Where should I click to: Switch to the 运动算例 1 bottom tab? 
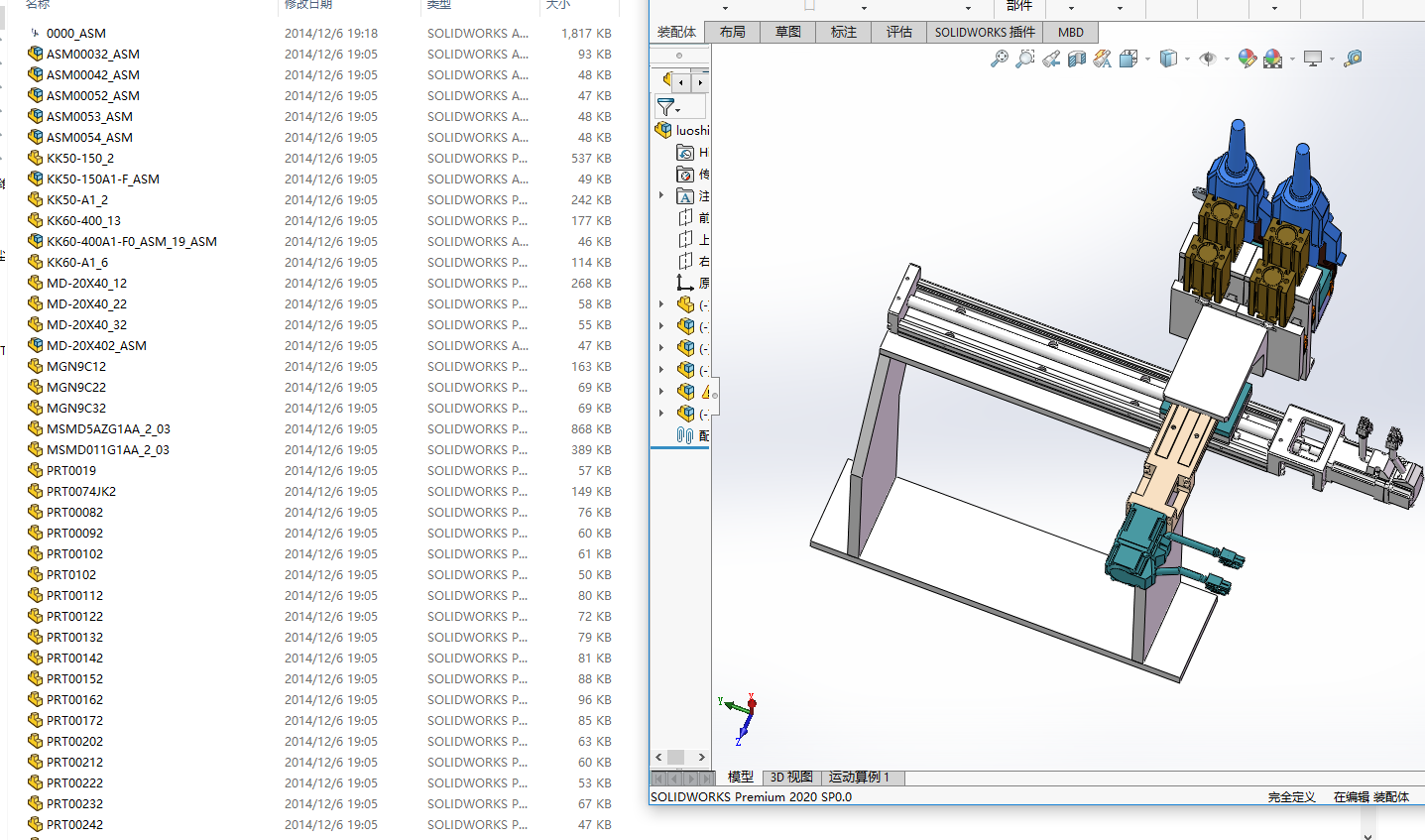(859, 778)
